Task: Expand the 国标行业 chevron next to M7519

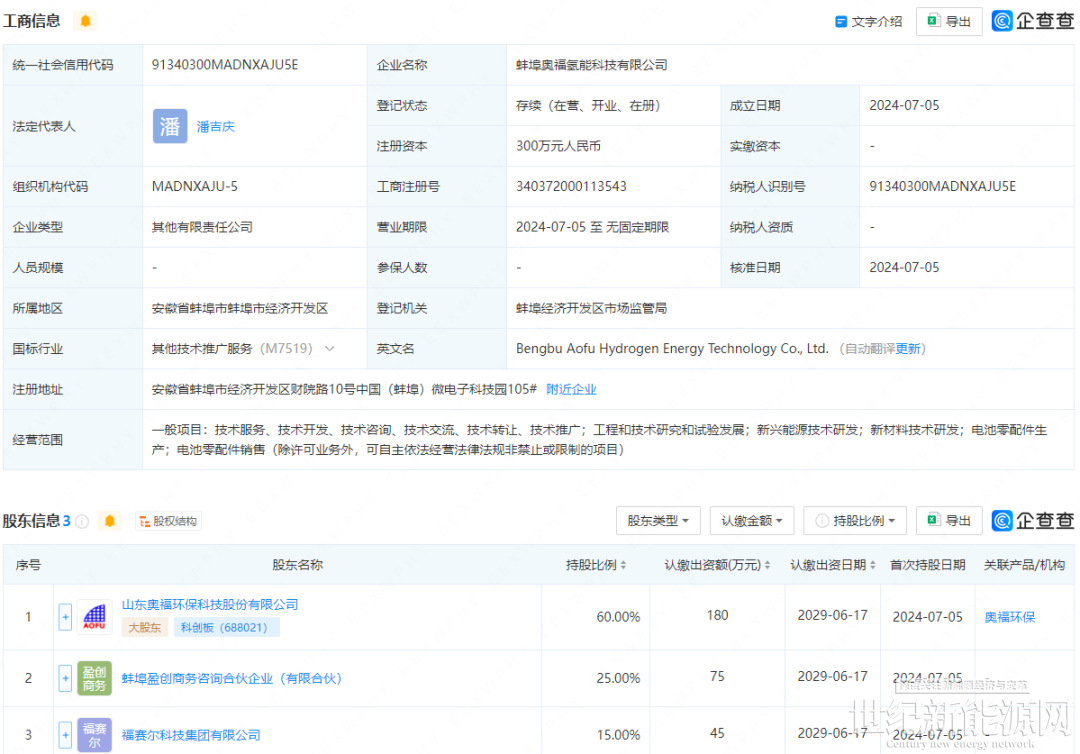Action: 330,349
